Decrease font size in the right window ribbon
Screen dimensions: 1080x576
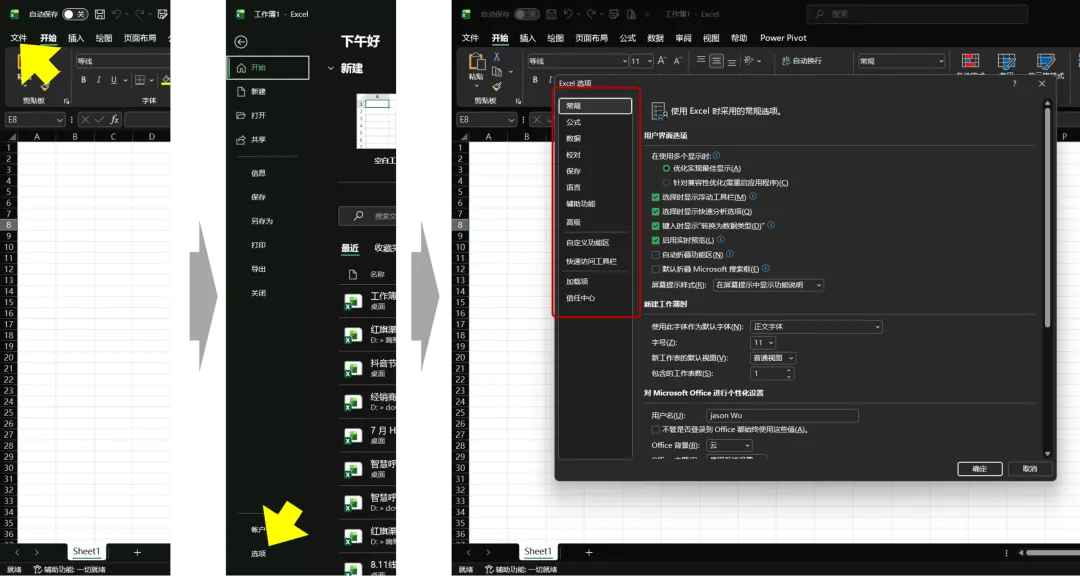pyautogui.click(x=677, y=61)
